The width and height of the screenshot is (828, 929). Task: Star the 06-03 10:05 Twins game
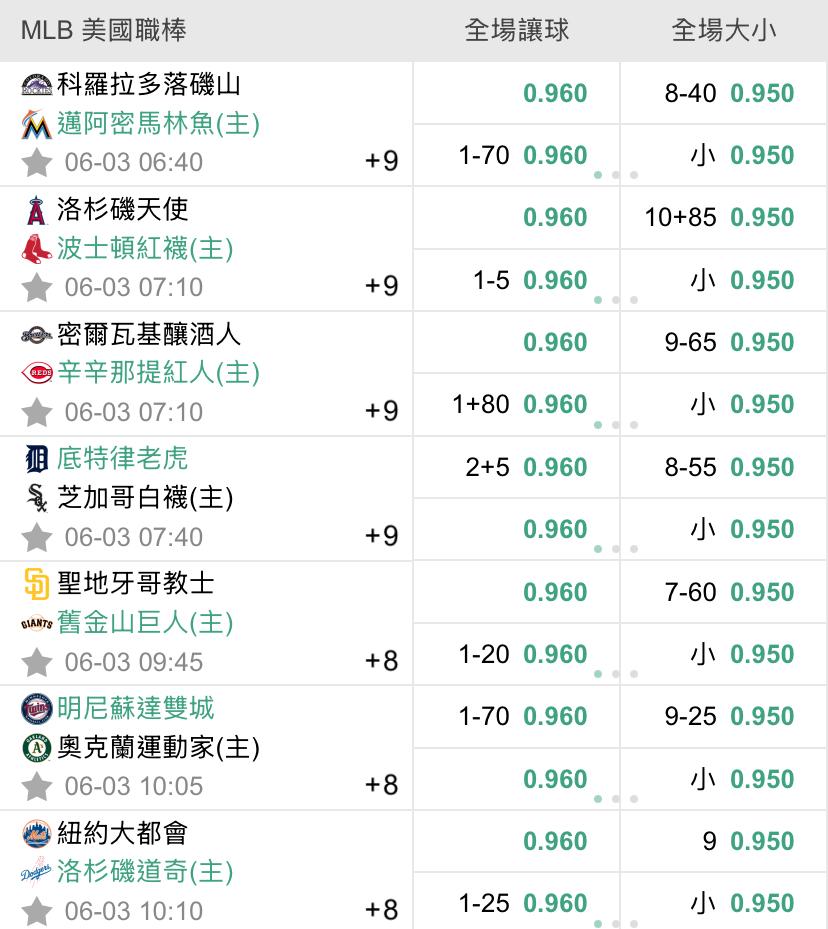click(37, 787)
